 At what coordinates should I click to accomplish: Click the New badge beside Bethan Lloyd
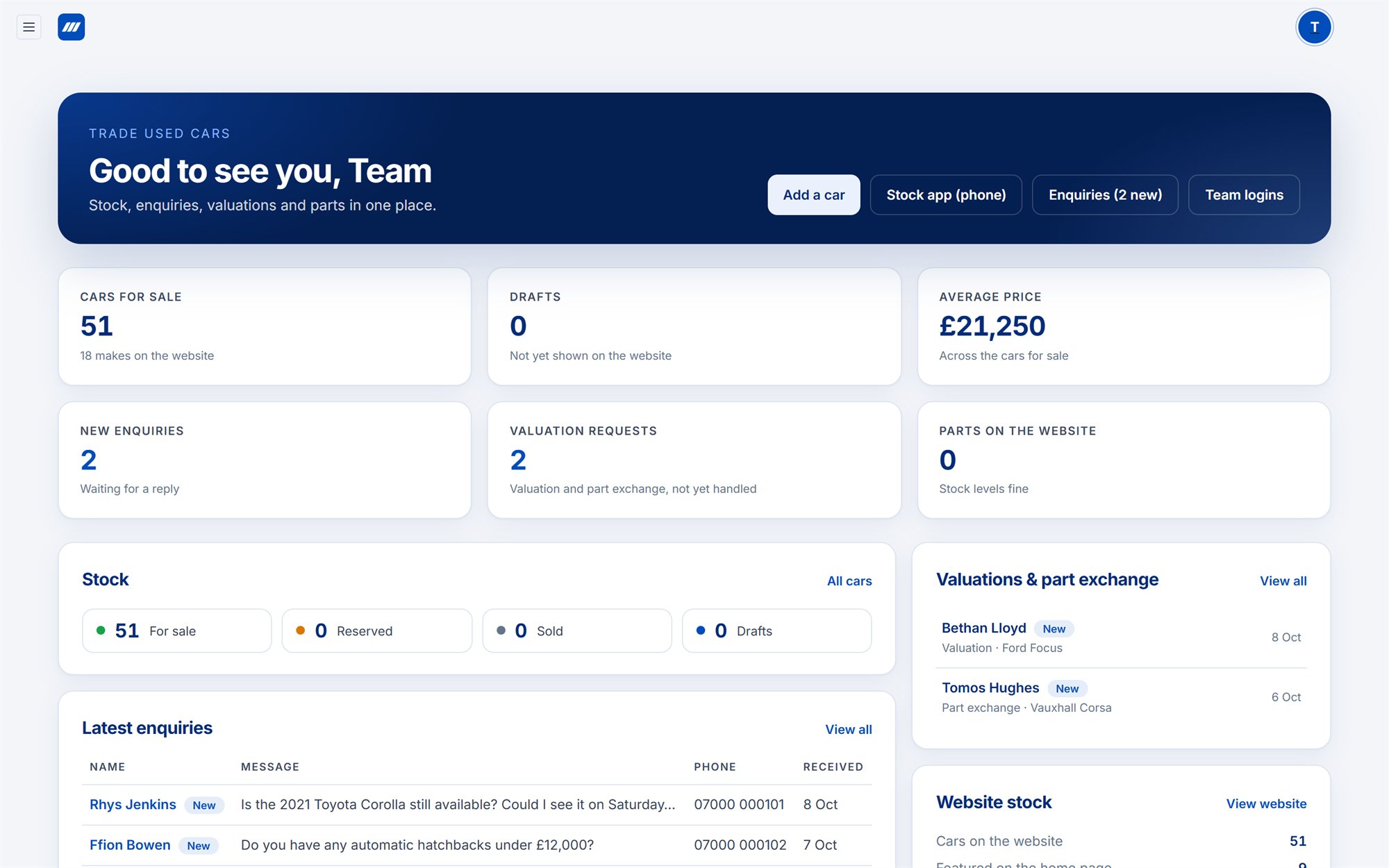pyautogui.click(x=1054, y=629)
